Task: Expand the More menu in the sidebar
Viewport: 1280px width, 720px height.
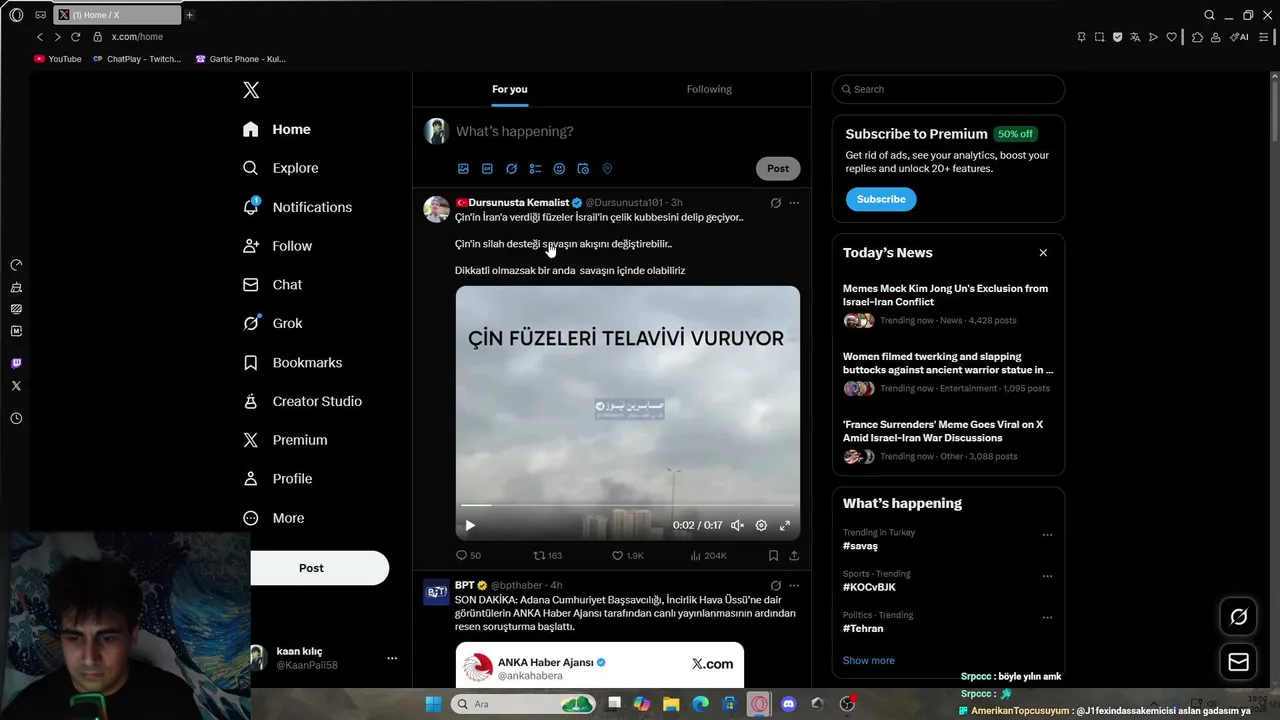Action: point(273,518)
